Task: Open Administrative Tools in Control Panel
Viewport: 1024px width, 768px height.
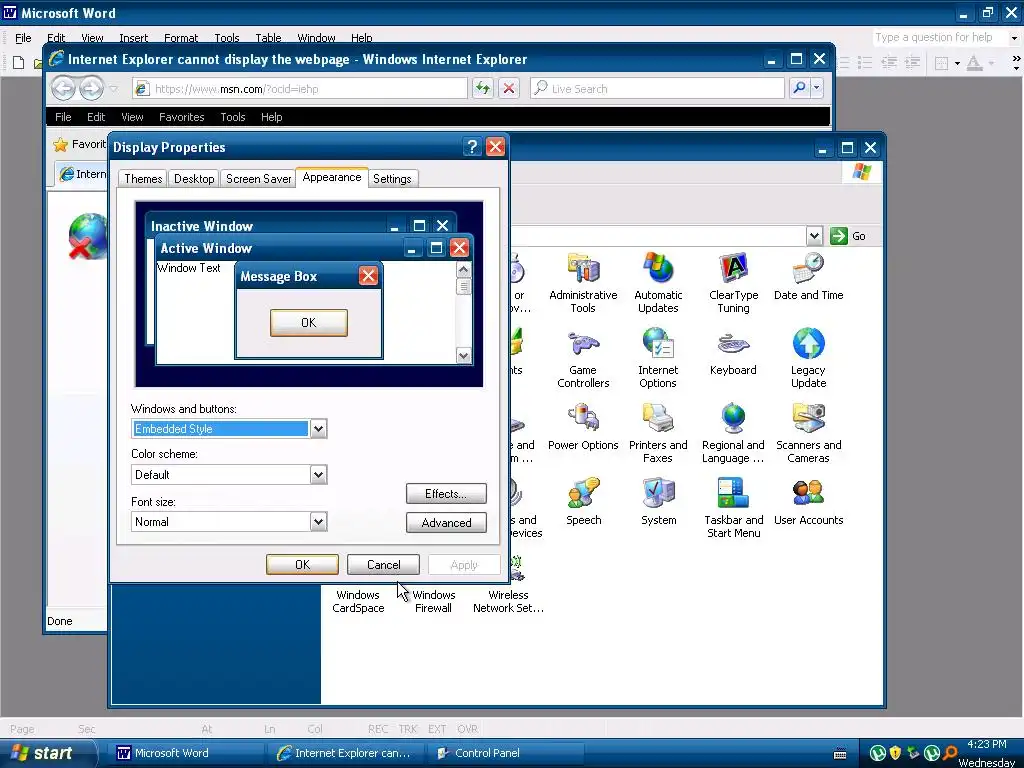Action: (x=583, y=283)
